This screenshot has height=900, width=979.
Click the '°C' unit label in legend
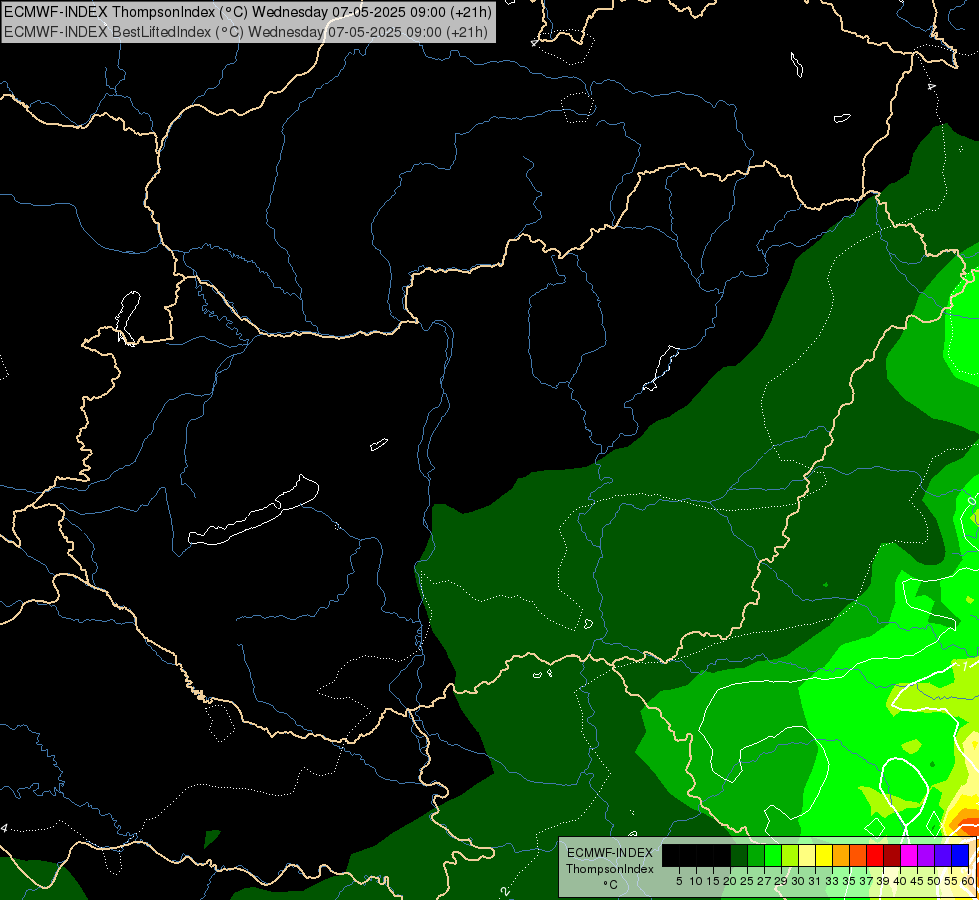610,884
